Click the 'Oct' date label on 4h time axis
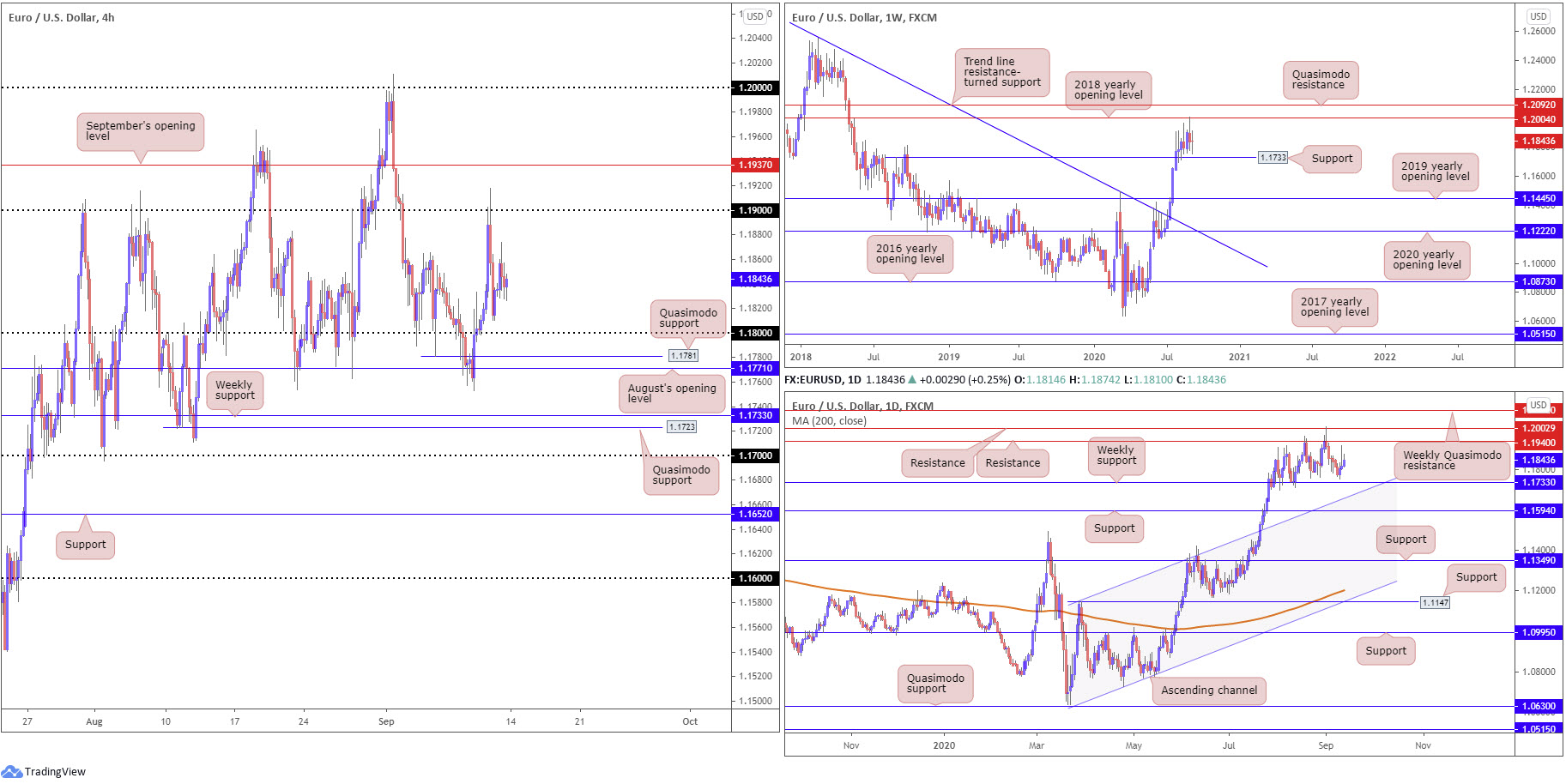The image size is (1566, 784). (690, 721)
